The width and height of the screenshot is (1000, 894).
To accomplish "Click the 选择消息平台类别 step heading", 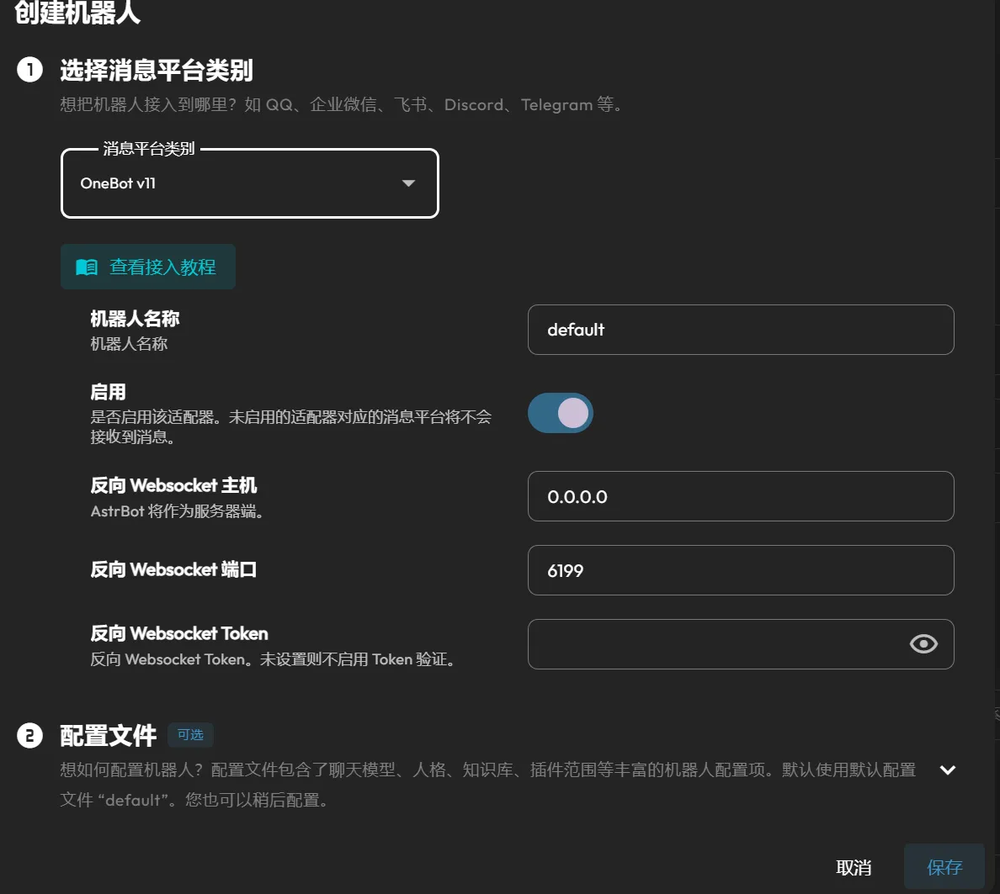I will pyautogui.click(x=157, y=70).
